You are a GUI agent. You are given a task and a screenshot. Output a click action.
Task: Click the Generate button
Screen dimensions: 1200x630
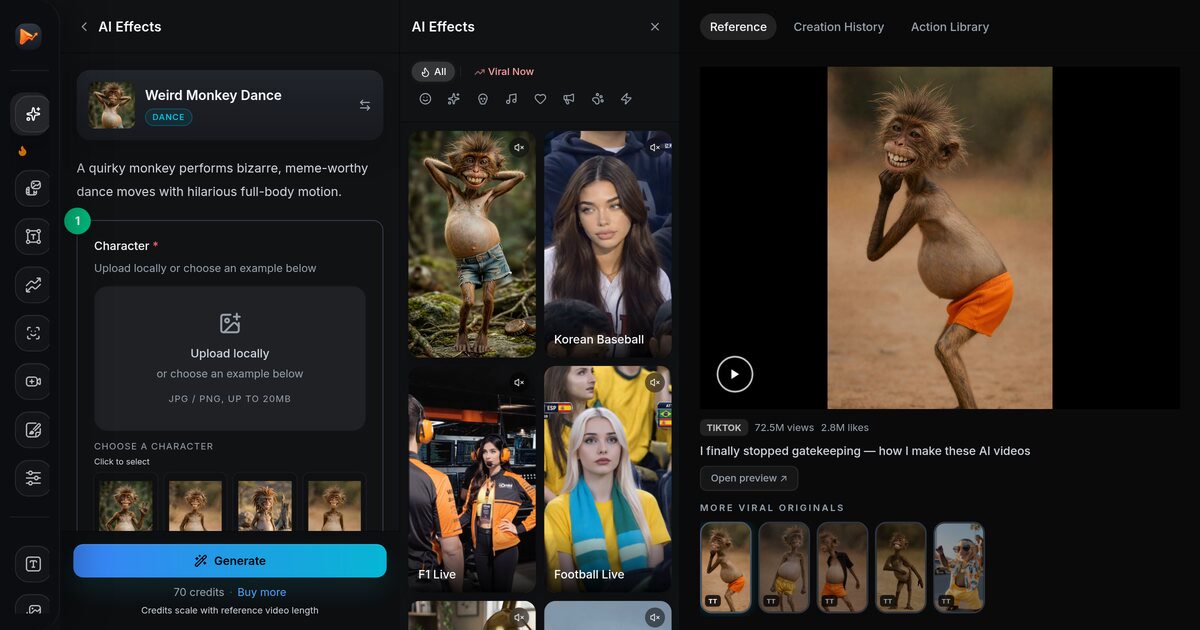[x=230, y=561]
